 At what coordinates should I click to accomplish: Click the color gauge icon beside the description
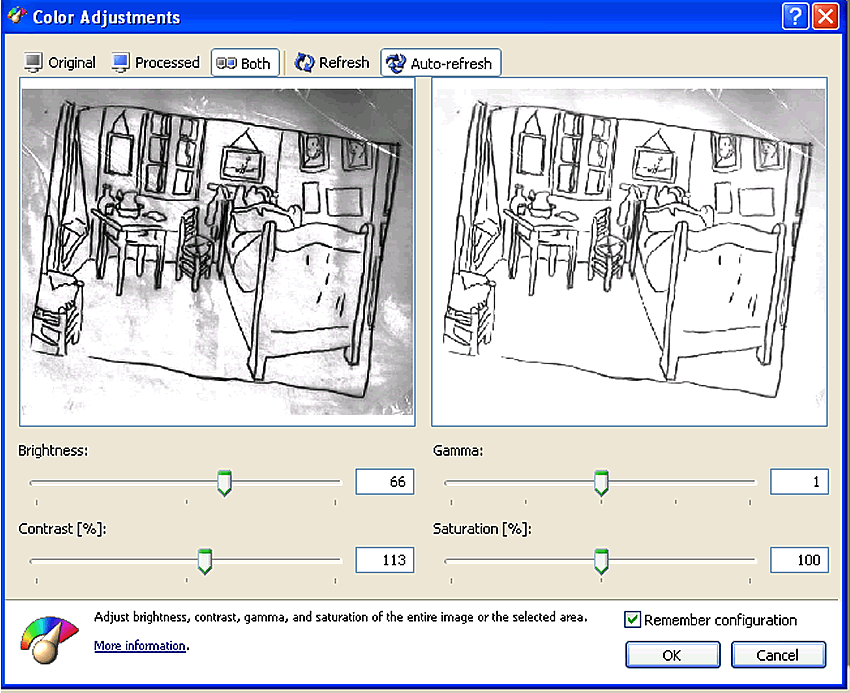49,640
